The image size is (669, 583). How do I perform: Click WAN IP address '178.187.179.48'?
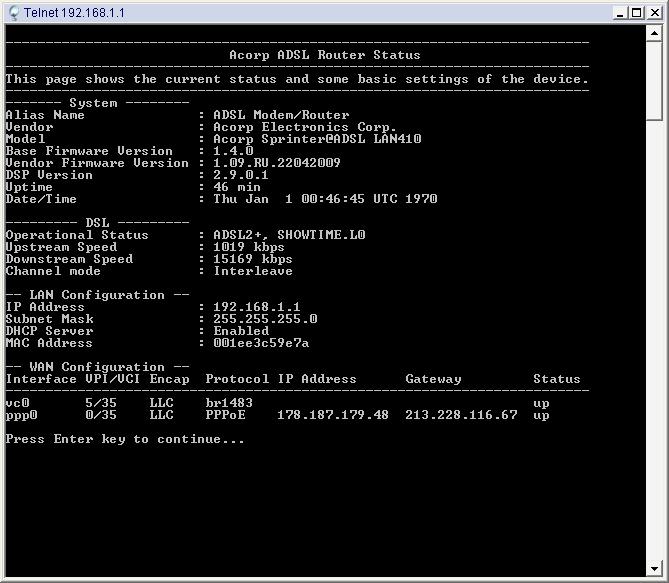click(333, 415)
